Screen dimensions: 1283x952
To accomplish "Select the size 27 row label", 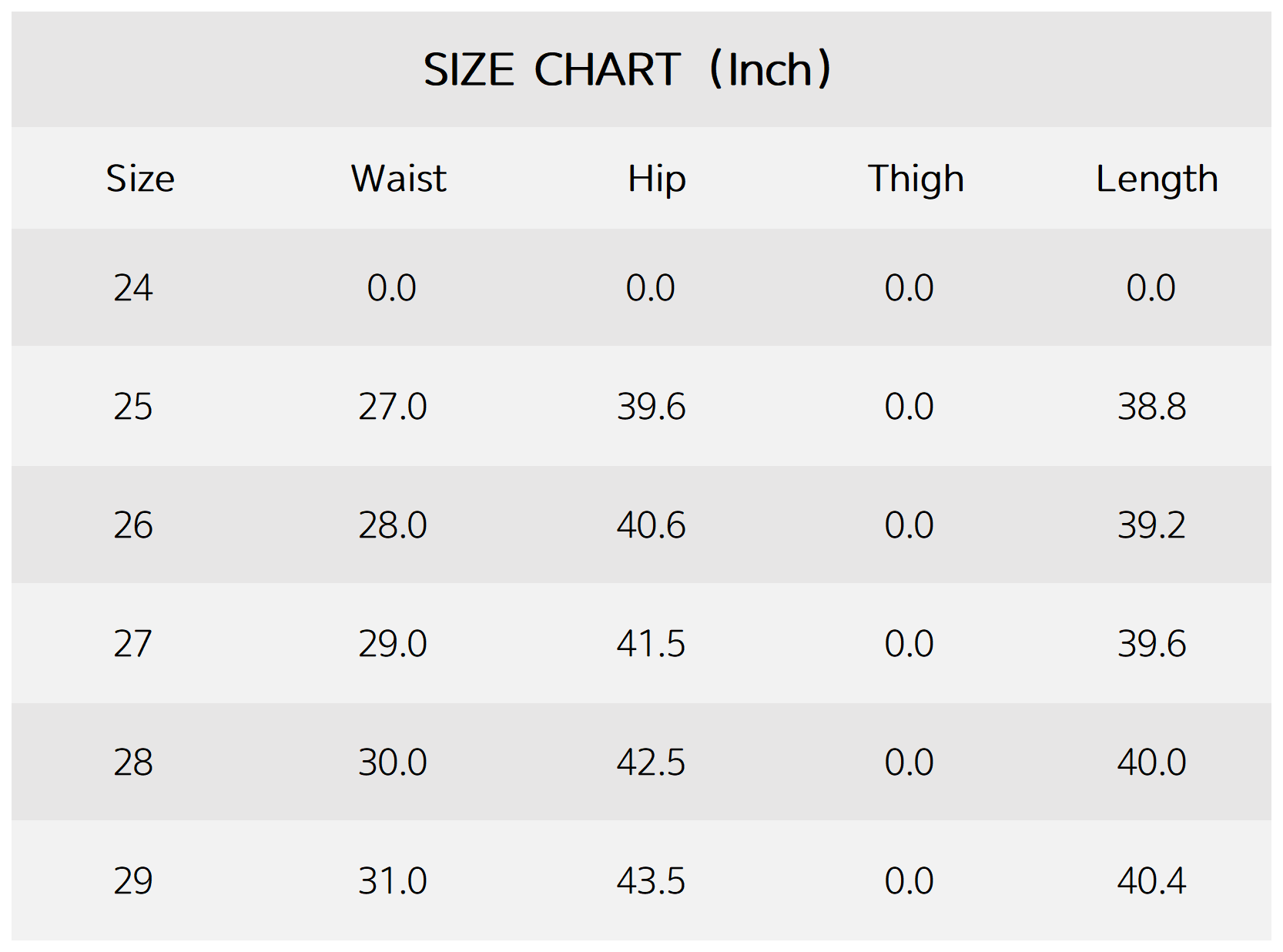I will click(x=133, y=644).
